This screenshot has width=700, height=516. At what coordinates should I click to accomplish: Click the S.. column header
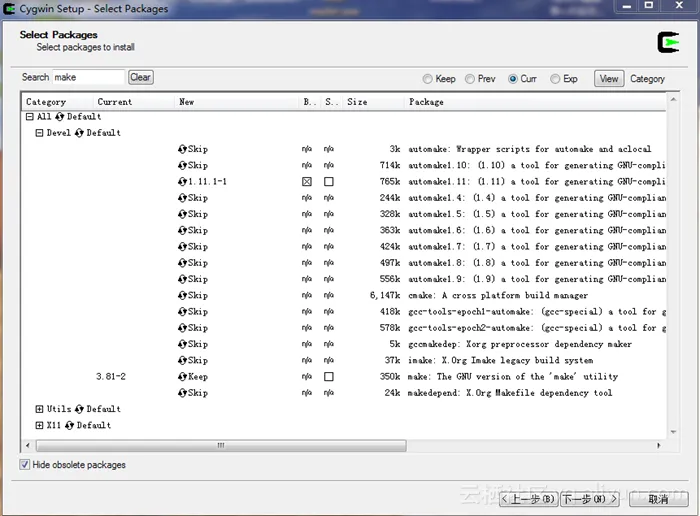[332, 102]
